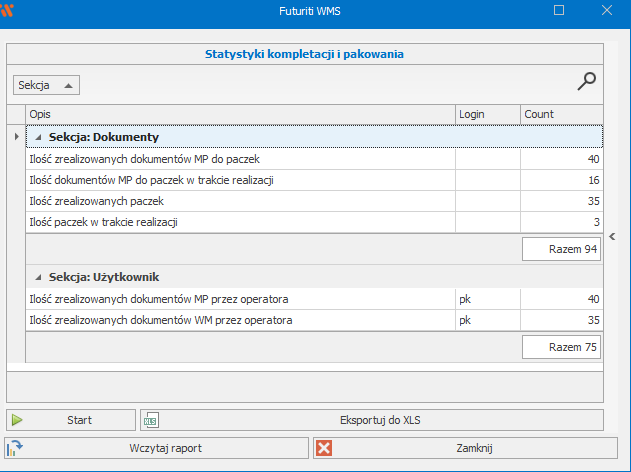Click the XLS export file icon
Image resolution: width=631 pixels, height=472 pixels.
[151, 420]
